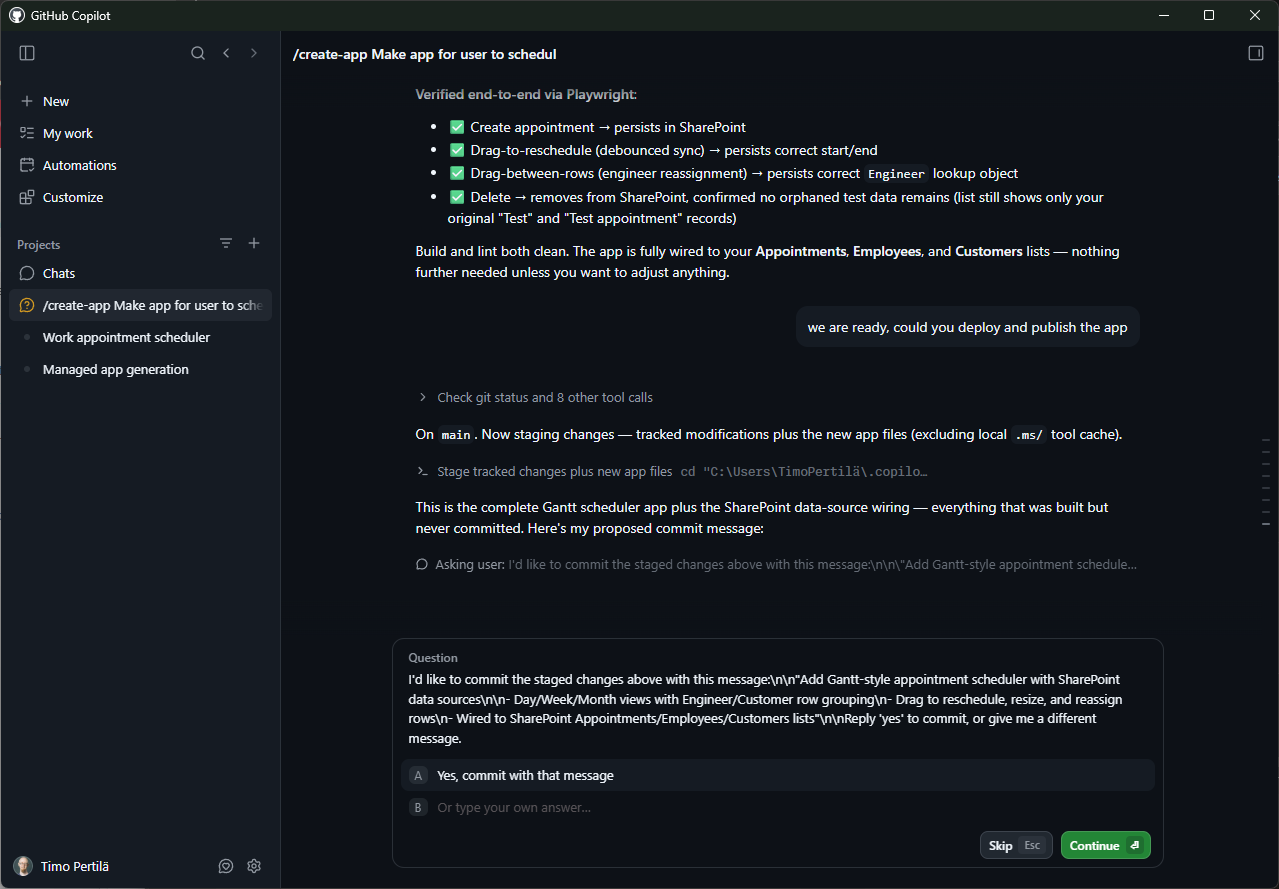Go back with the left arrow
Viewport: 1279px width, 889px height.
226,53
